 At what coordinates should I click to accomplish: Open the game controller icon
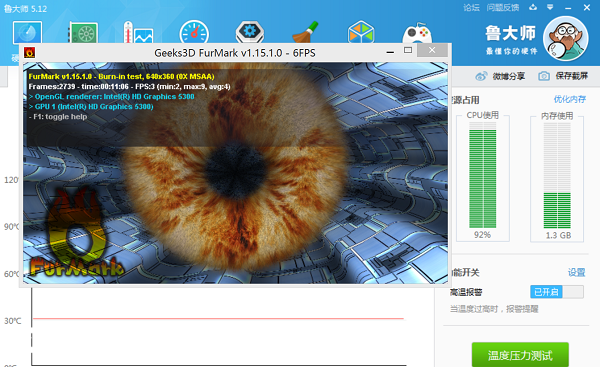(417, 33)
